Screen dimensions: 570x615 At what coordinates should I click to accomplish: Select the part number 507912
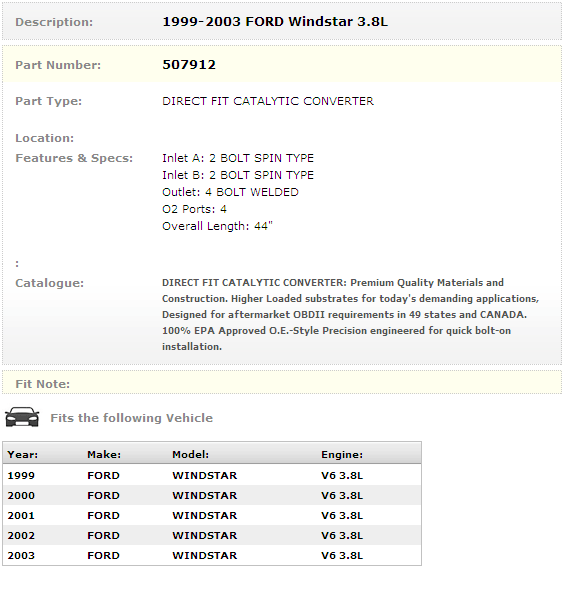point(189,65)
